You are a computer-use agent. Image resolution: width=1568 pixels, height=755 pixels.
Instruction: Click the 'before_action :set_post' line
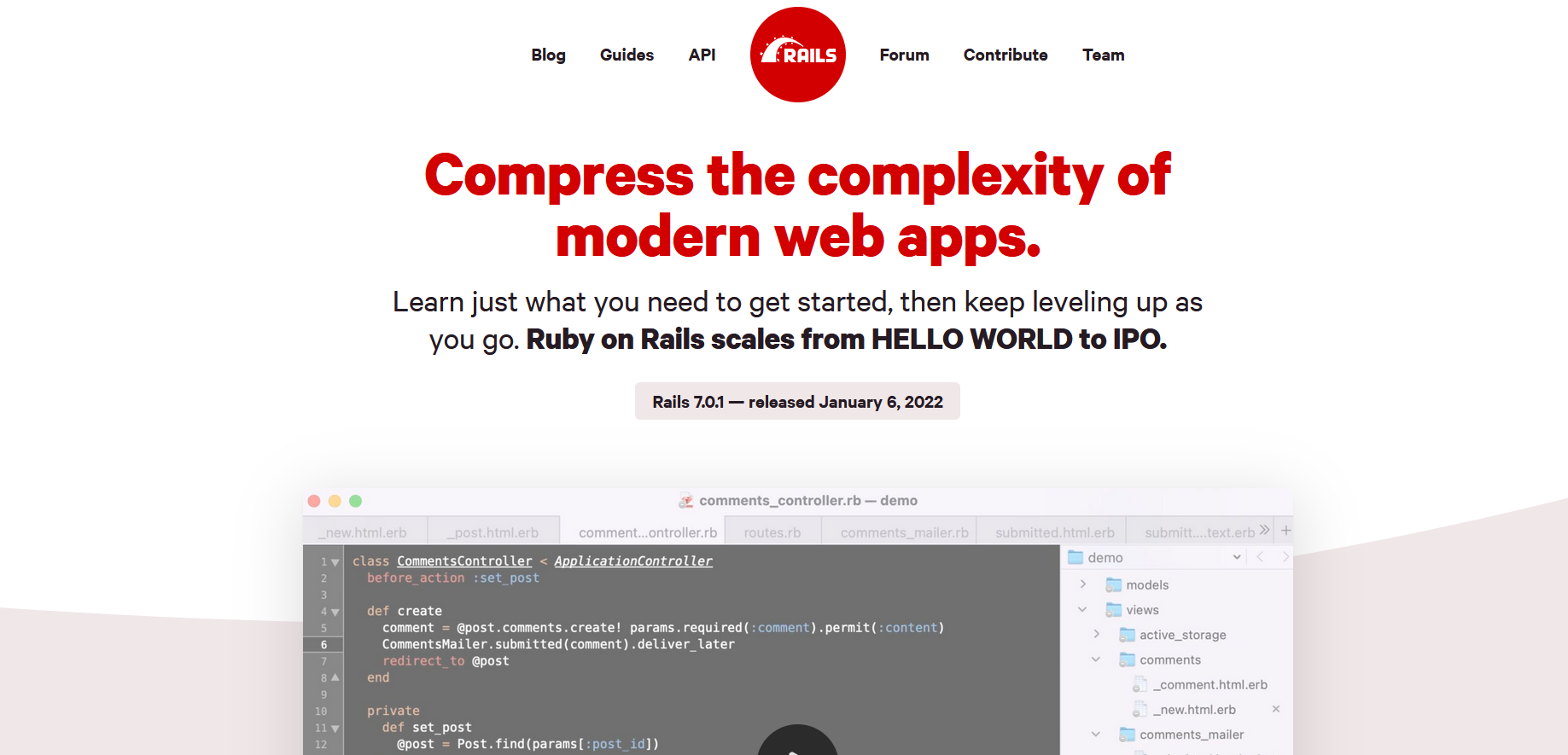click(453, 578)
